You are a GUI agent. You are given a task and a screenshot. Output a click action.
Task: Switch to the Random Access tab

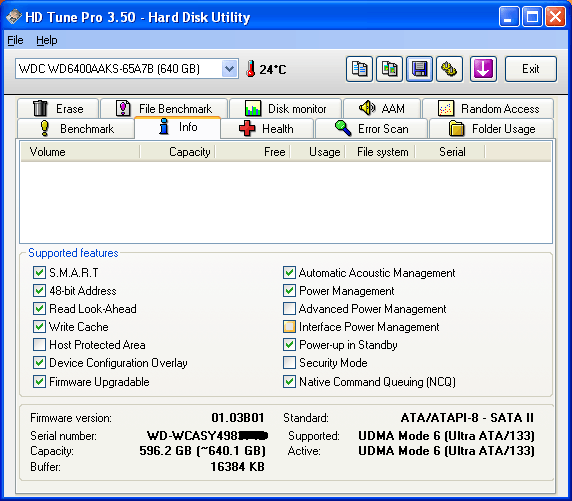[x=488, y=108]
